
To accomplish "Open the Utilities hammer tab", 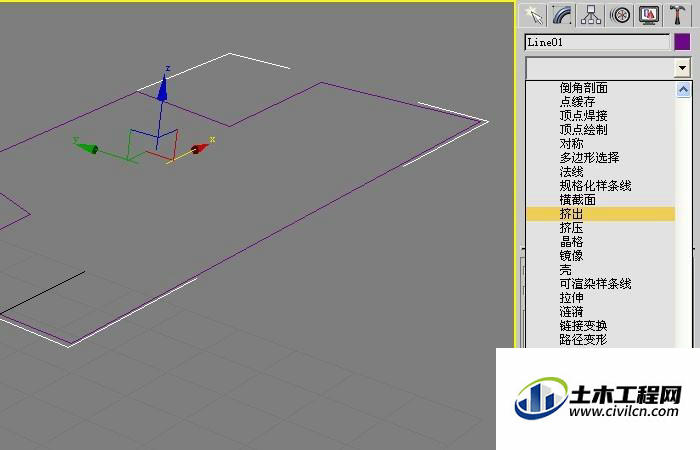I will (677, 15).
